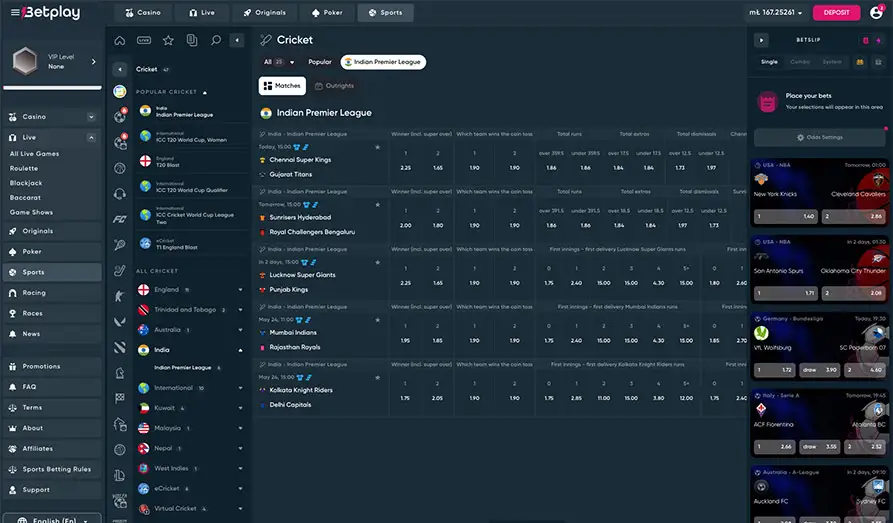Viewport: 893px width, 523px height.
Task: Collapse the Popular Cricket section
Action: point(205,92)
